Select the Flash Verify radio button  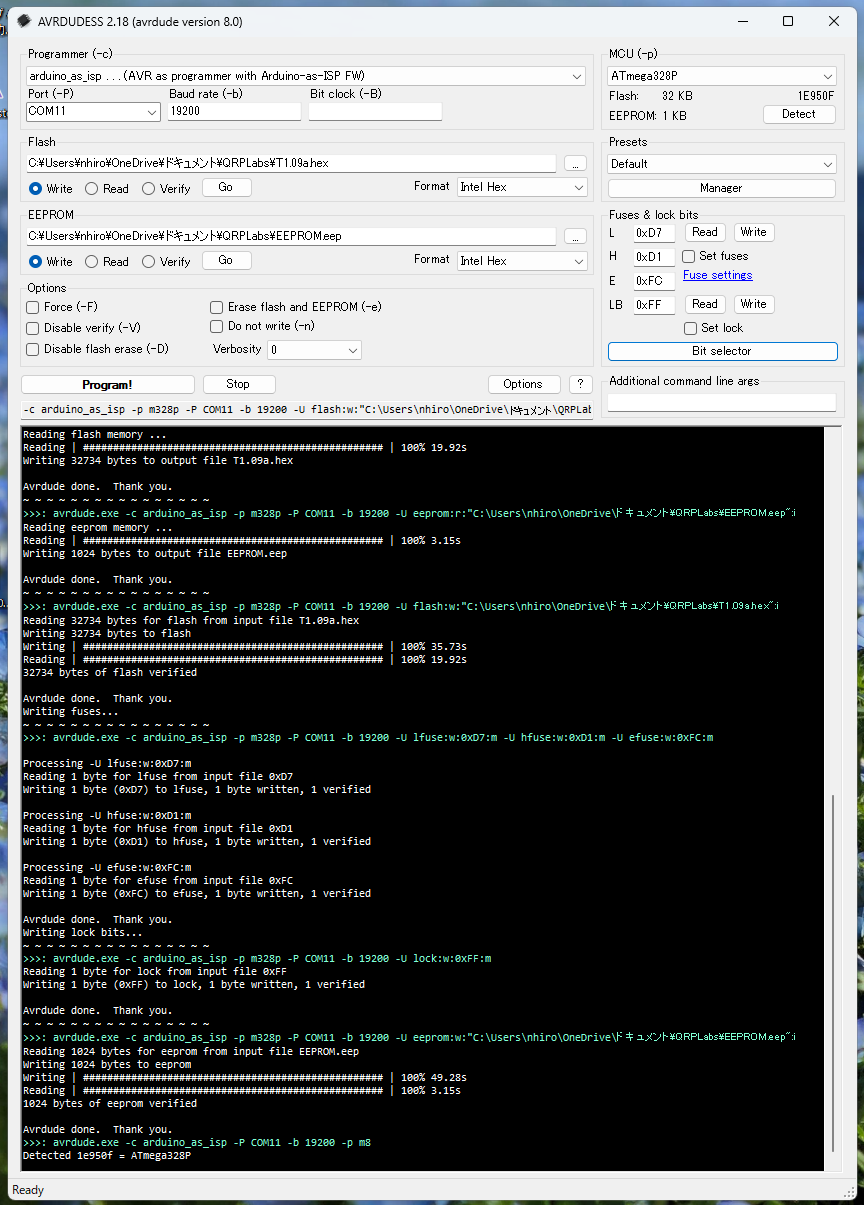(149, 188)
